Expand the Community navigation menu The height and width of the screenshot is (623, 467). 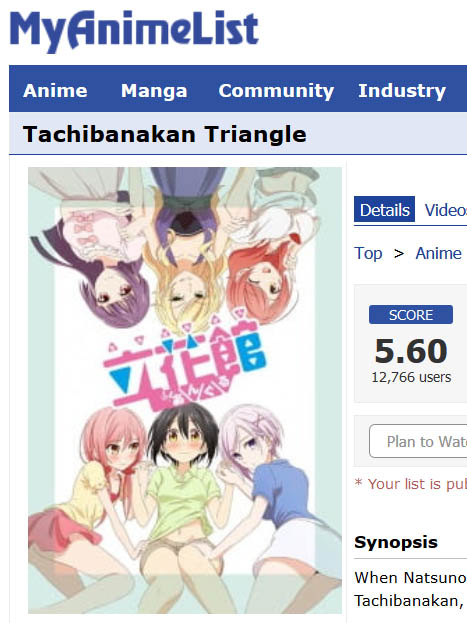[x=276, y=91]
